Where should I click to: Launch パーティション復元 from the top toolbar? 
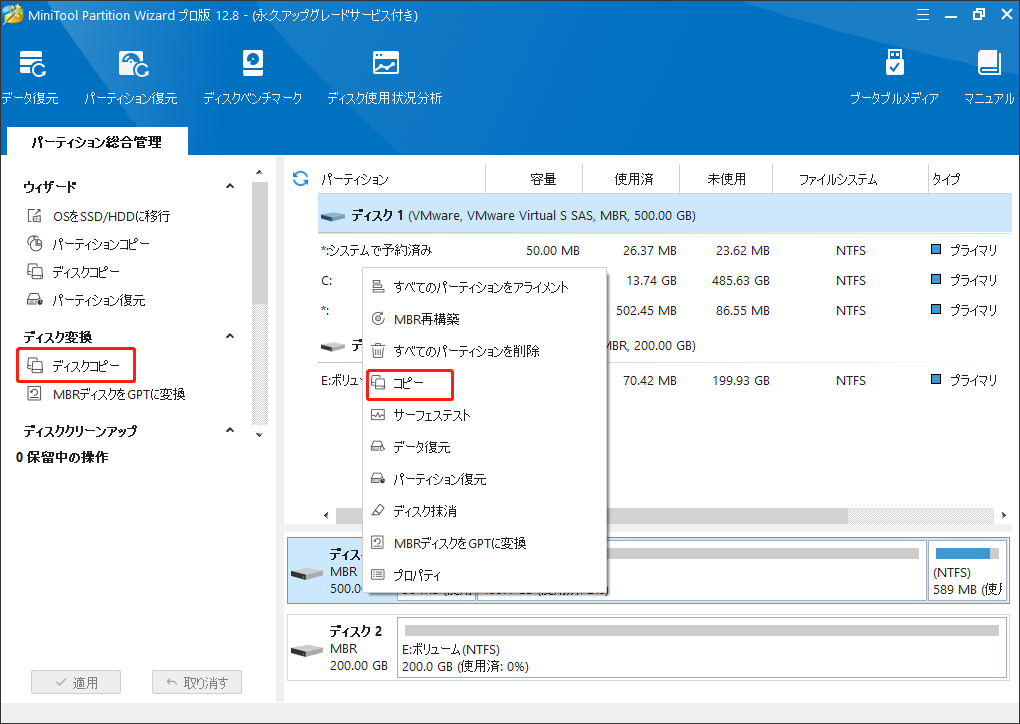(x=131, y=77)
